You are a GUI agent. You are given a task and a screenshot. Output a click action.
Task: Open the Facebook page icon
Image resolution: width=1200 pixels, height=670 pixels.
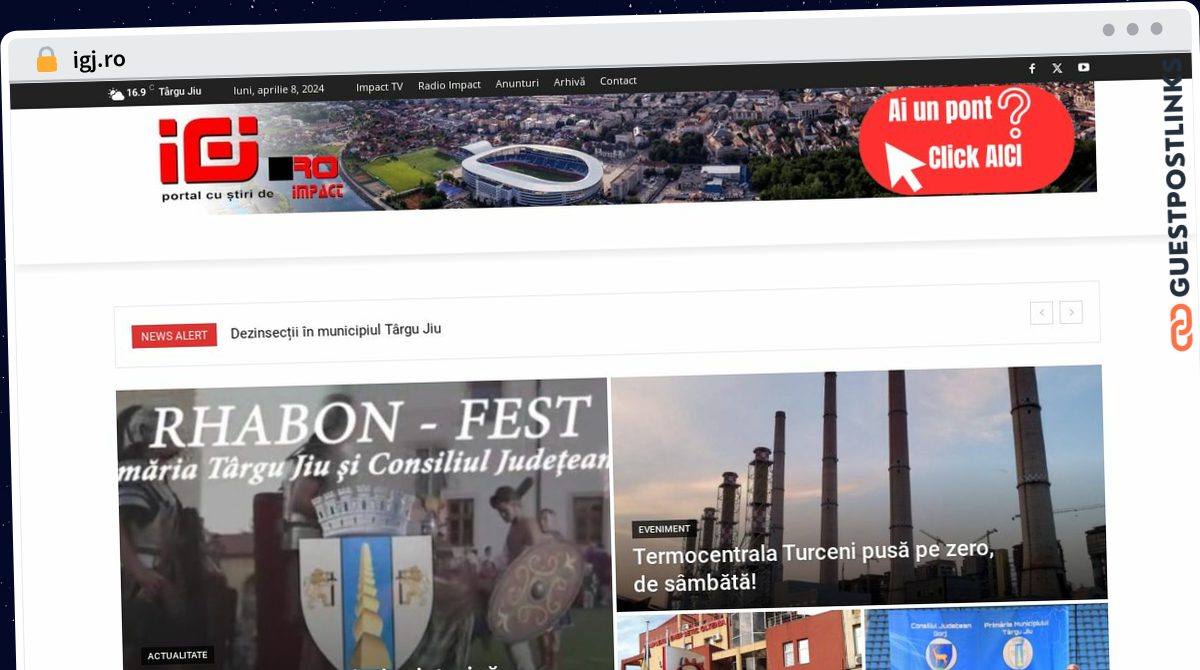click(x=1032, y=68)
